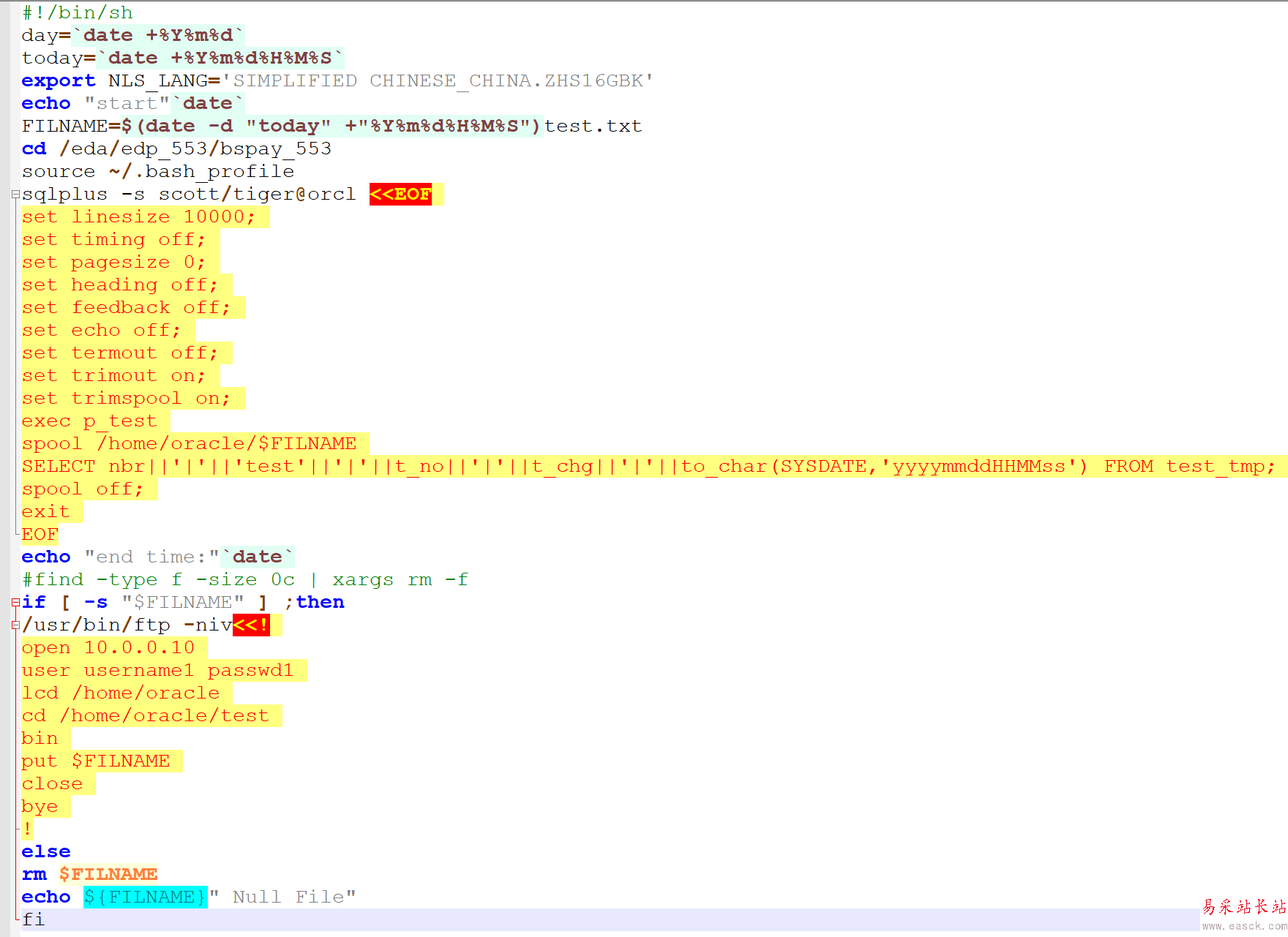Viewport: 1288px width, 937px height.
Task: Click the SELECT nbr query line
Action: coord(648,466)
